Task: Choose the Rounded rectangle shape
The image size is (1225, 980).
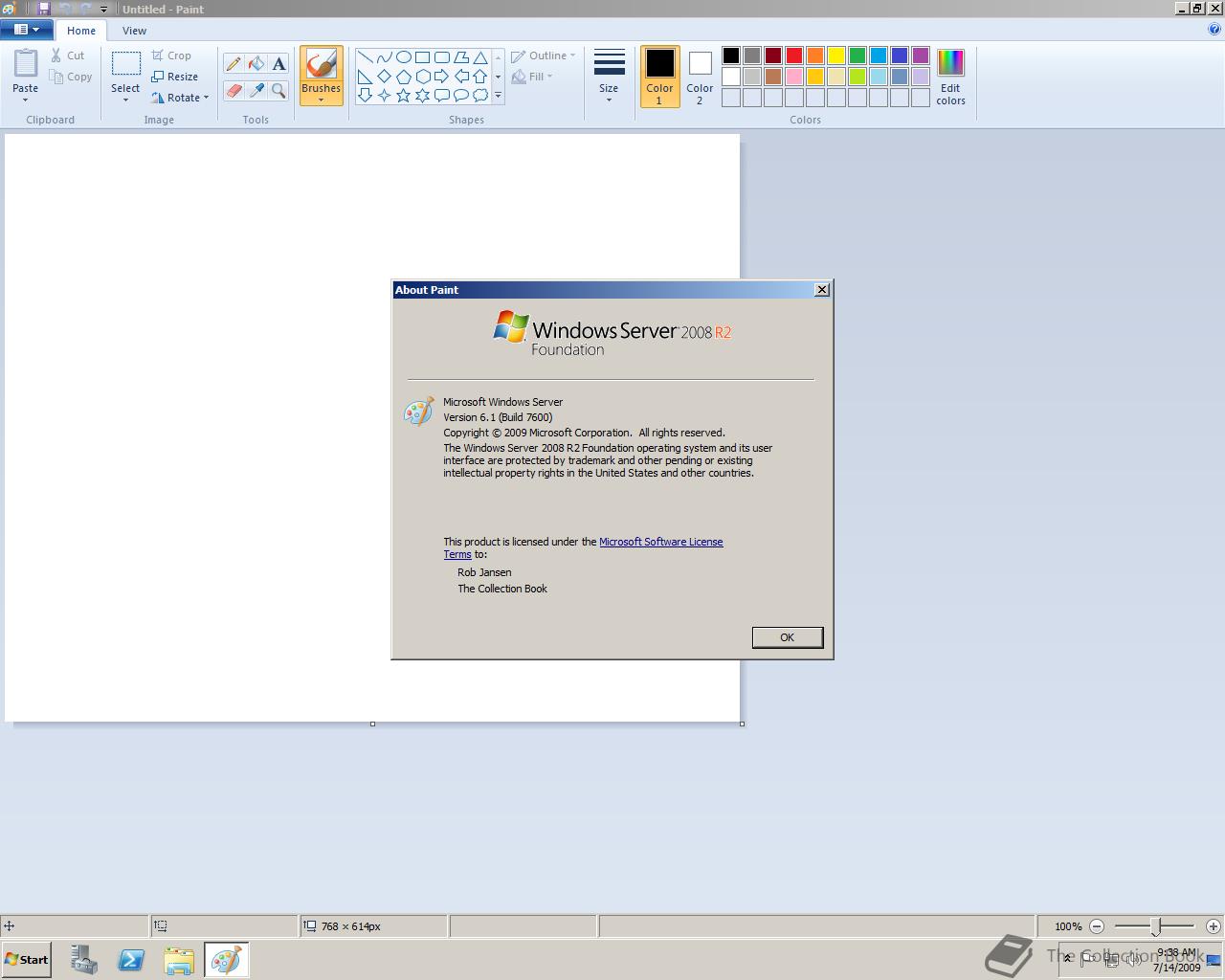Action: point(441,57)
